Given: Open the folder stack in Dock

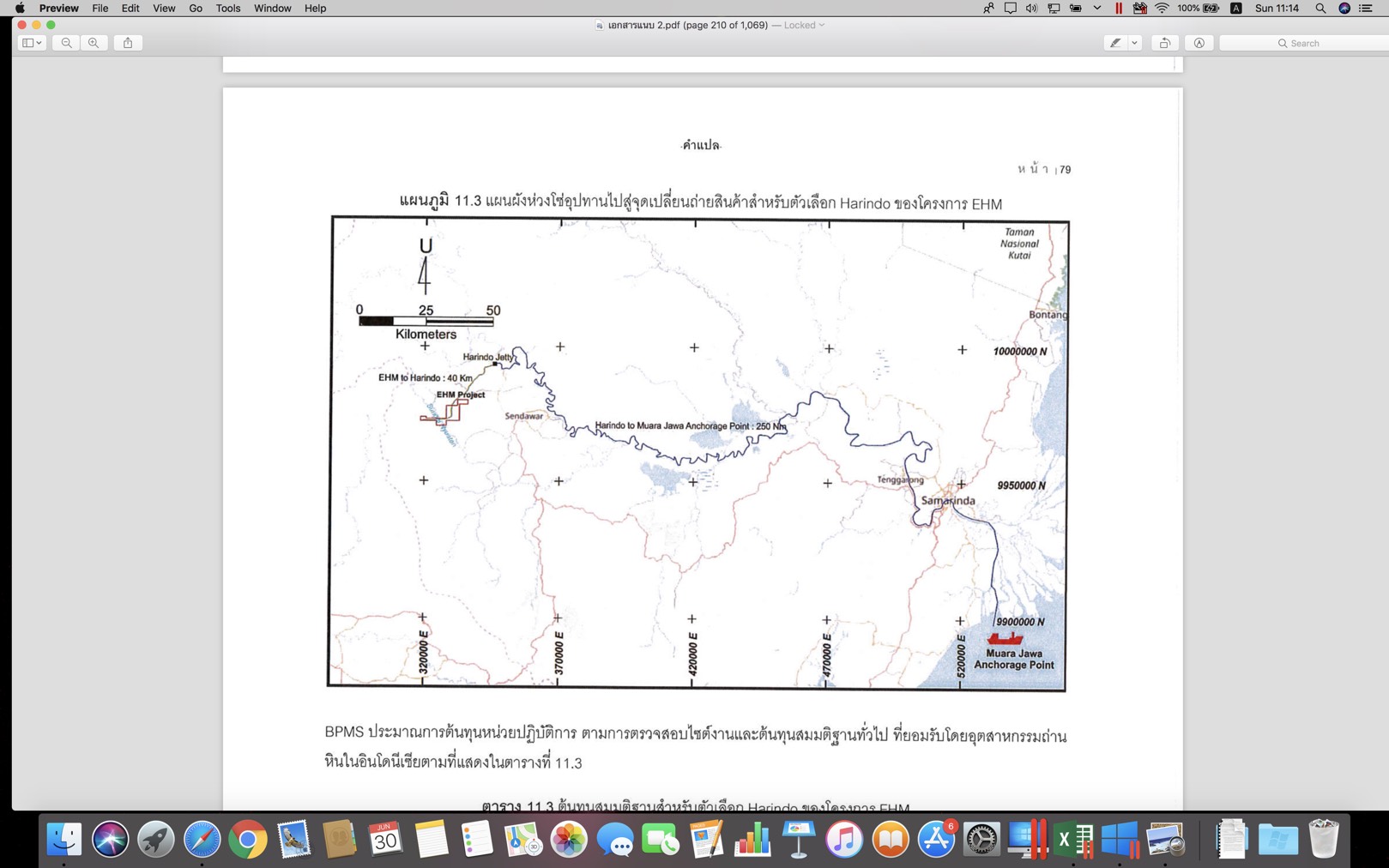Looking at the screenshot, I should (x=1278, y=840).
